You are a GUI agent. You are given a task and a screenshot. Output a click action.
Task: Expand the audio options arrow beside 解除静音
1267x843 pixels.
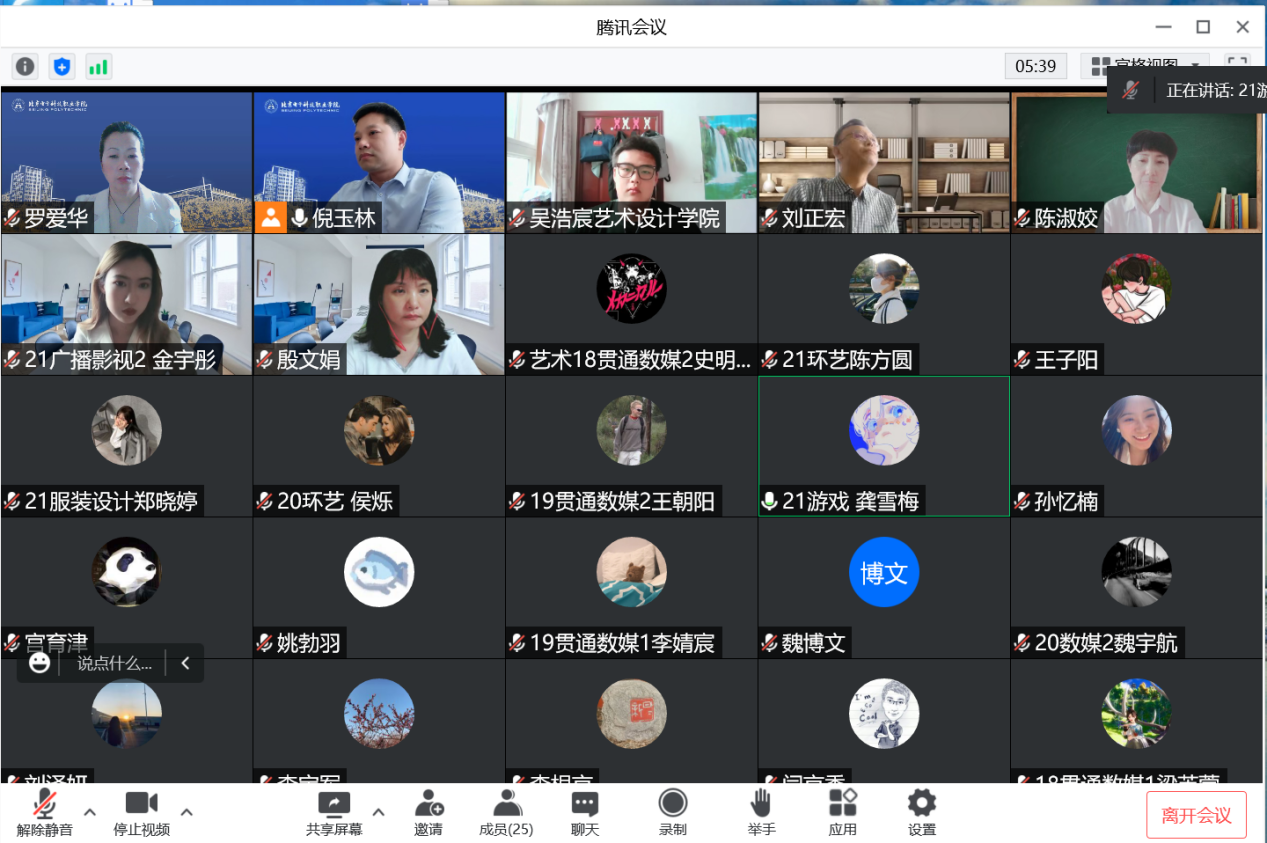point(90,811)
